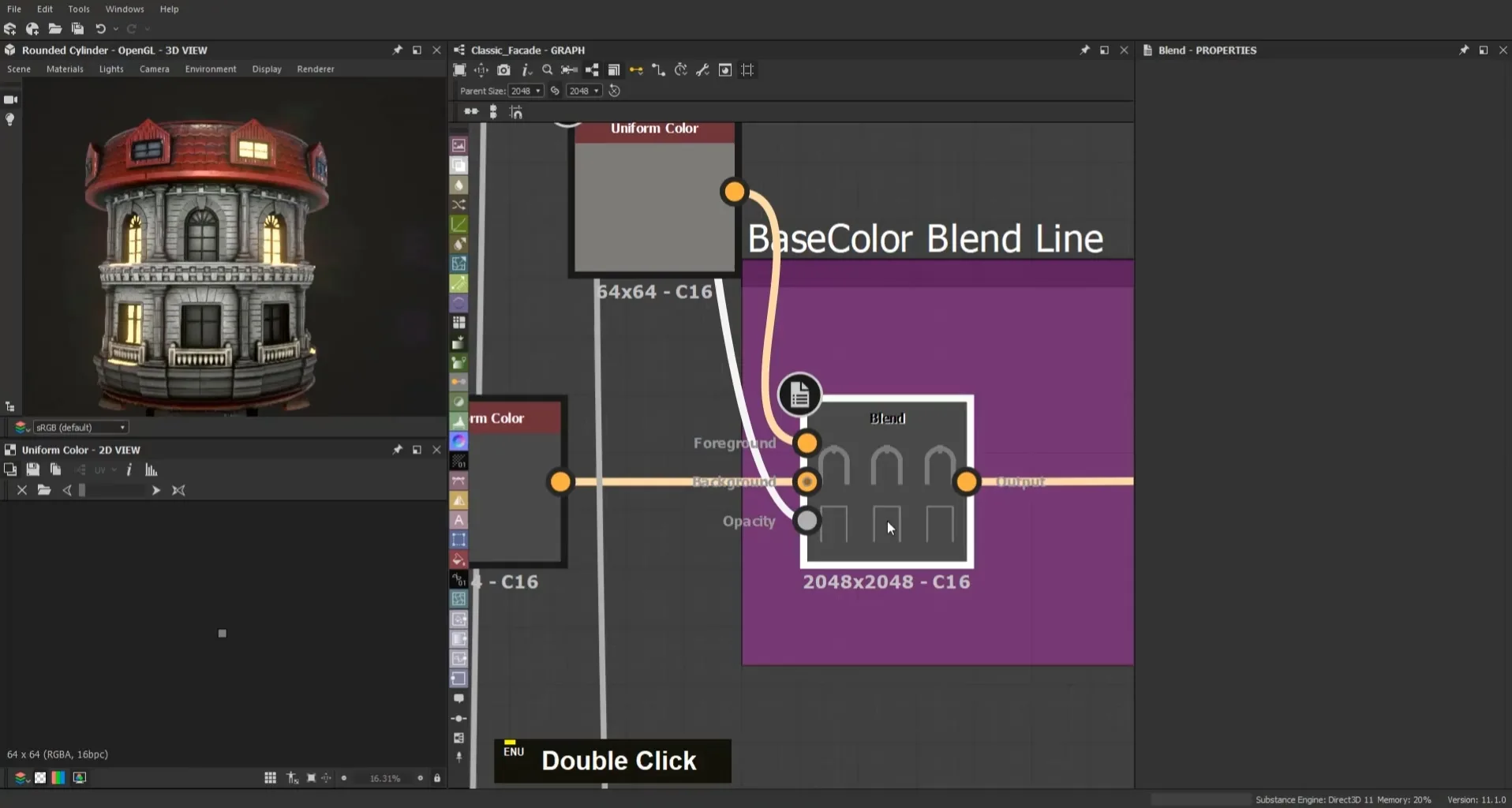The width and height of the screenshot is (1512, 808).
Task: Click the zoom lock icon in 2D View
Action: point(437,778)
